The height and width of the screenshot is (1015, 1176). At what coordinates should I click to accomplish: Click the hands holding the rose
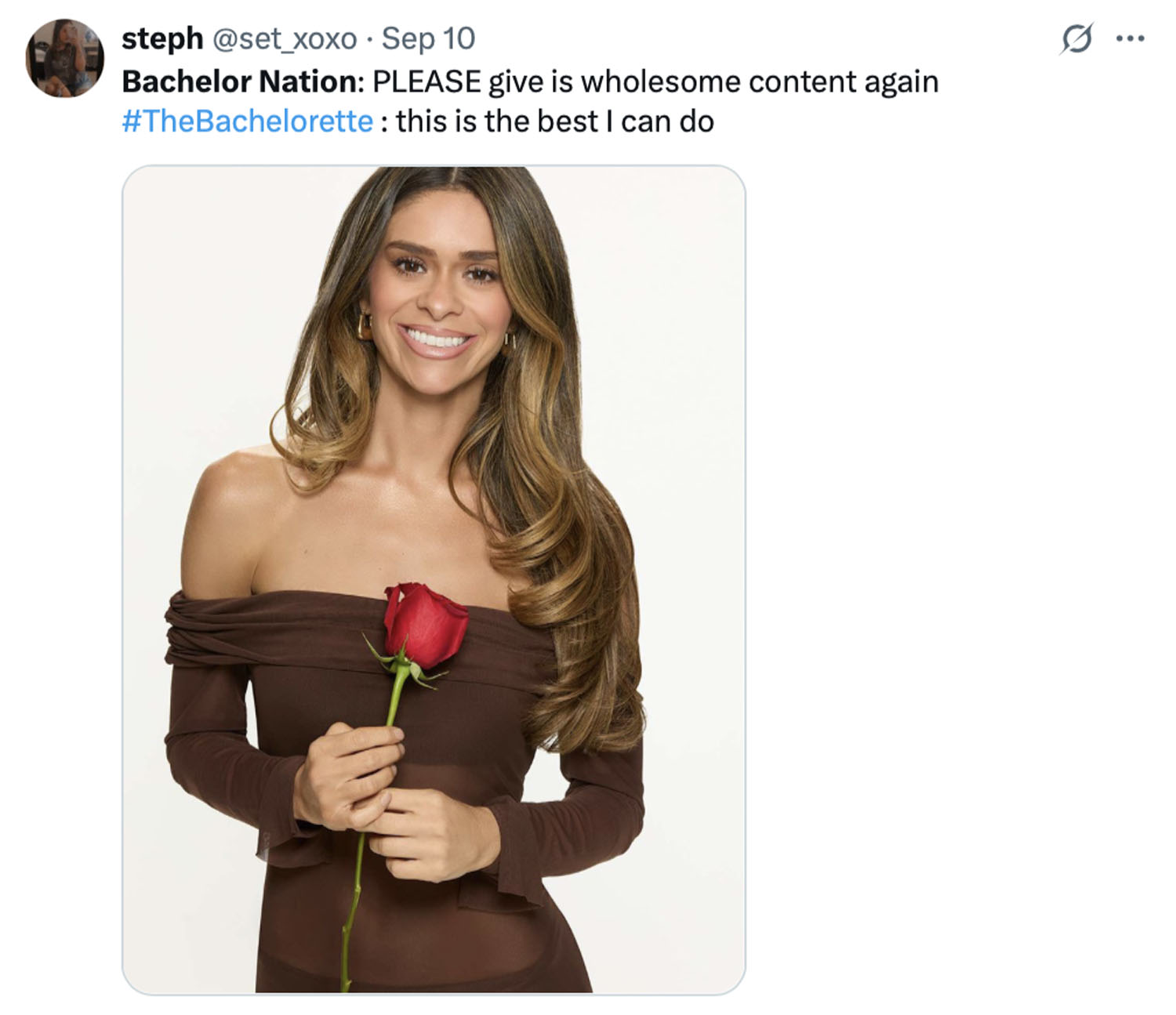368,792
